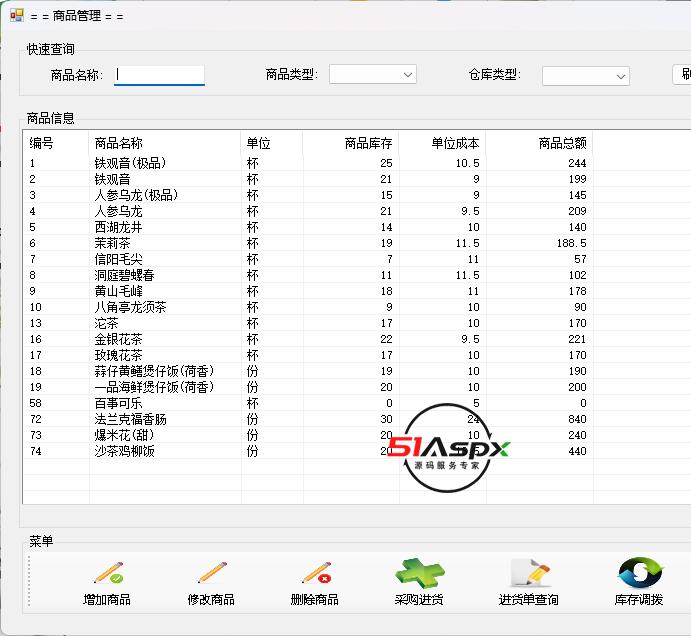Click the 库存调拨 circular arrows icon
The height and width of the screenshot is (636, 691).
[x=640, y=573]
